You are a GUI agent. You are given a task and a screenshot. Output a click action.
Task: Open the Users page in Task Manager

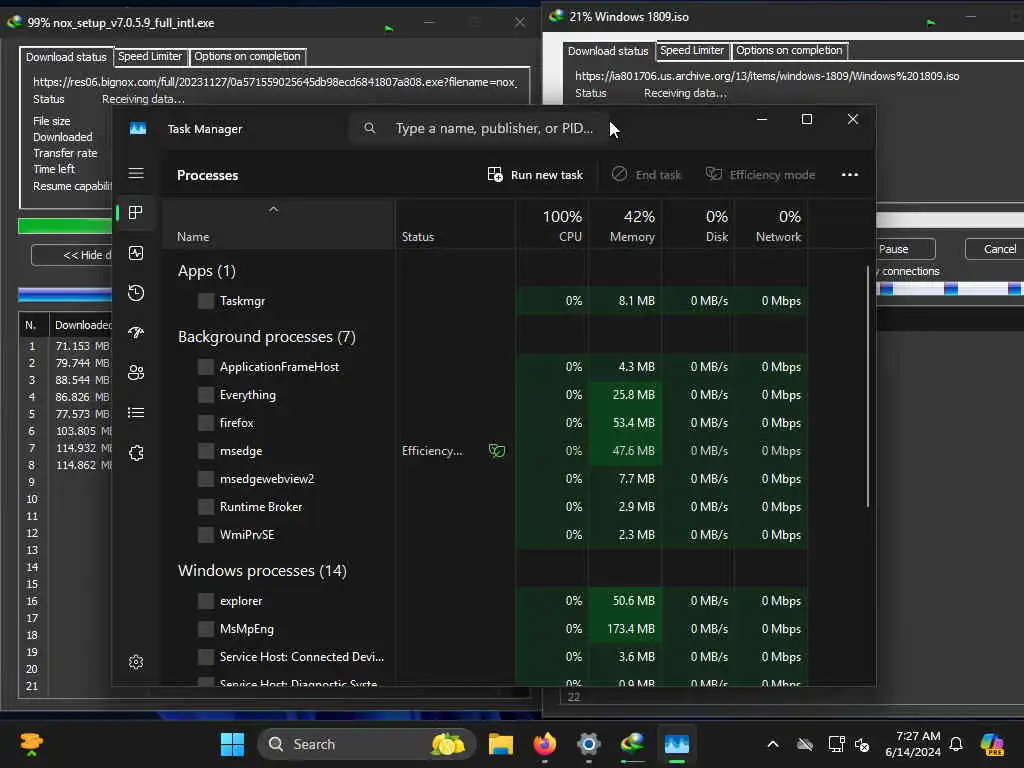pos(136,373)
